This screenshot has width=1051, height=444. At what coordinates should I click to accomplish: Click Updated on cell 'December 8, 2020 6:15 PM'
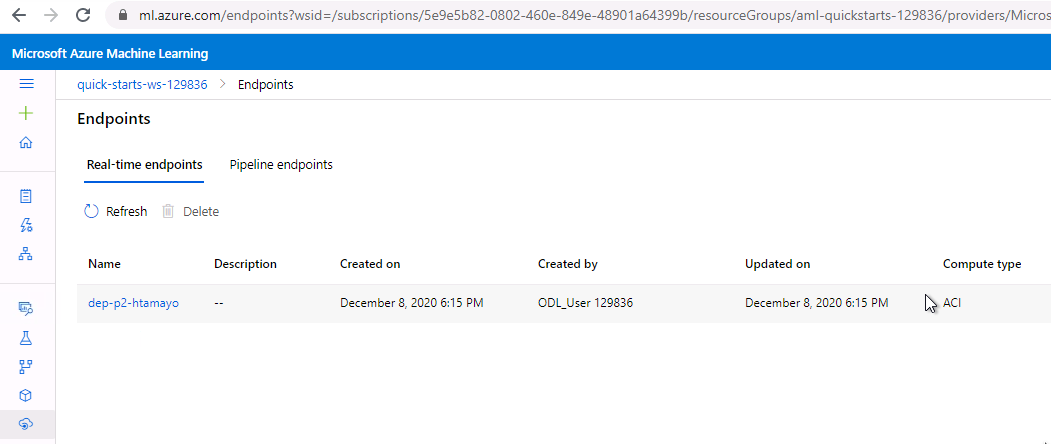[x=816, y=303]
